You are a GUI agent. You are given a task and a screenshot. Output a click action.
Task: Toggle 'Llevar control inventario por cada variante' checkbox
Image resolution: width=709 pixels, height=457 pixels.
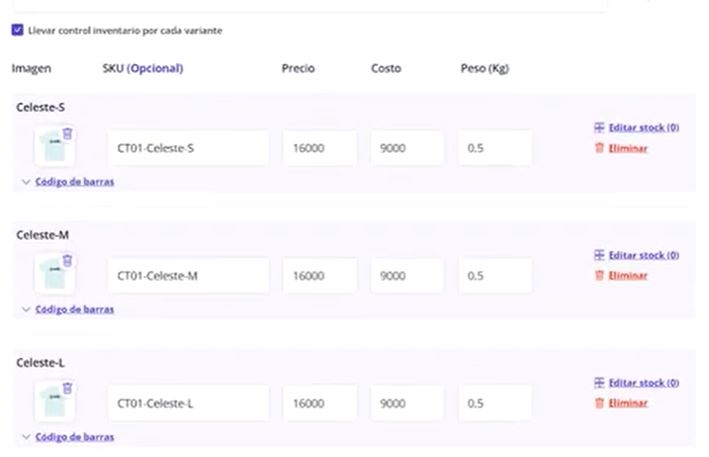(x=18, y=30)
